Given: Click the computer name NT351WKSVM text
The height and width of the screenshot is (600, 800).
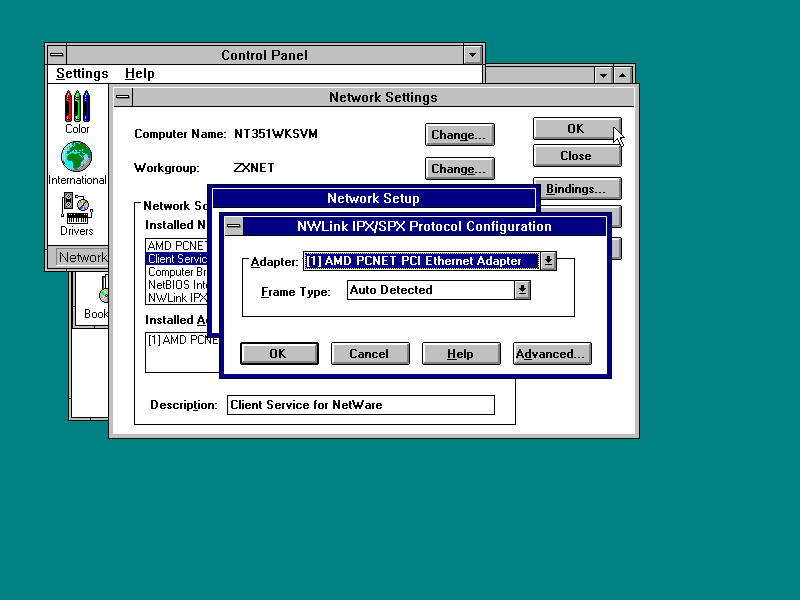Looking at the screenshot, I should click(x=276, y=134).
